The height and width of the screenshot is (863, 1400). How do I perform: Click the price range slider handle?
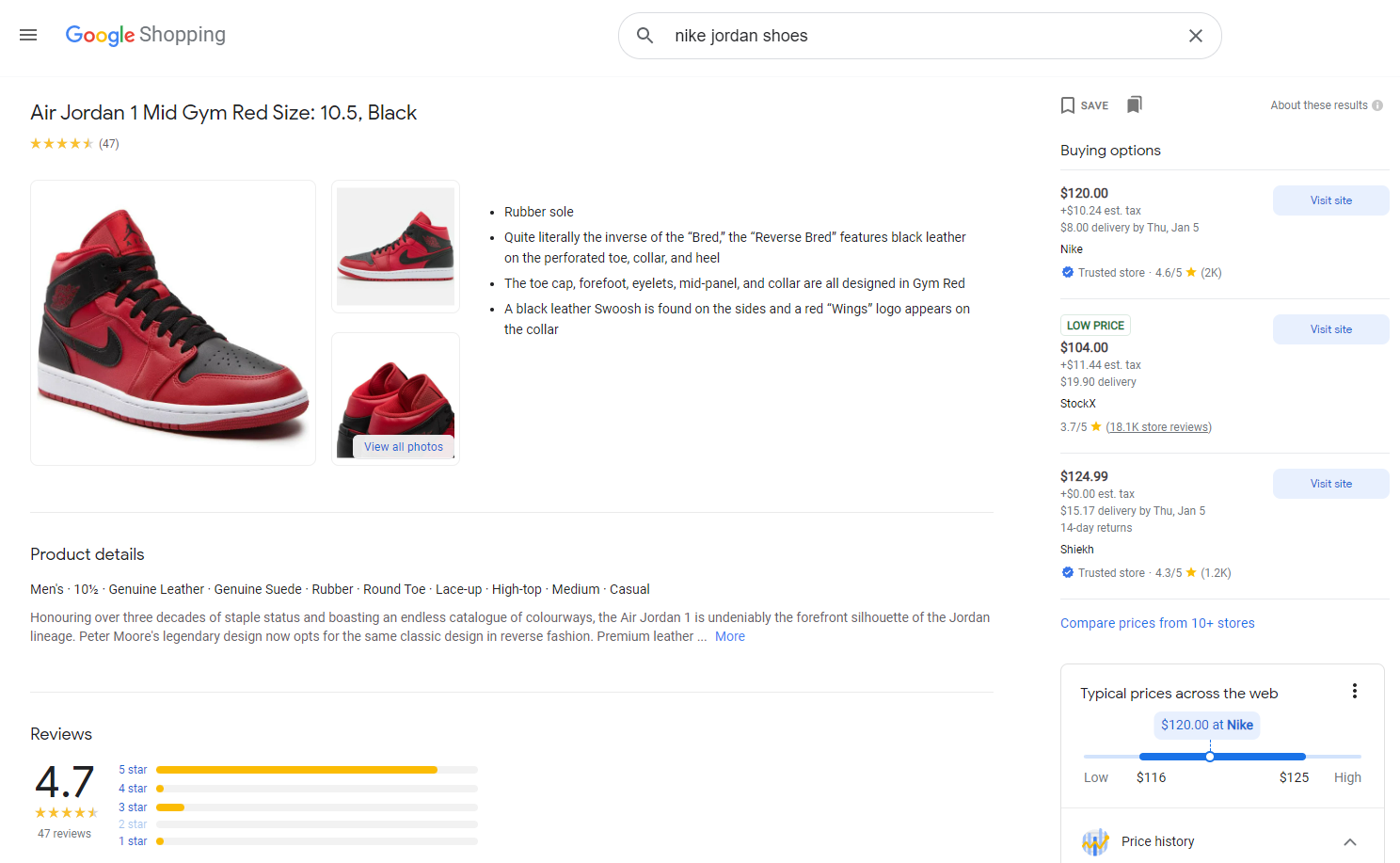click(1210, 757)
